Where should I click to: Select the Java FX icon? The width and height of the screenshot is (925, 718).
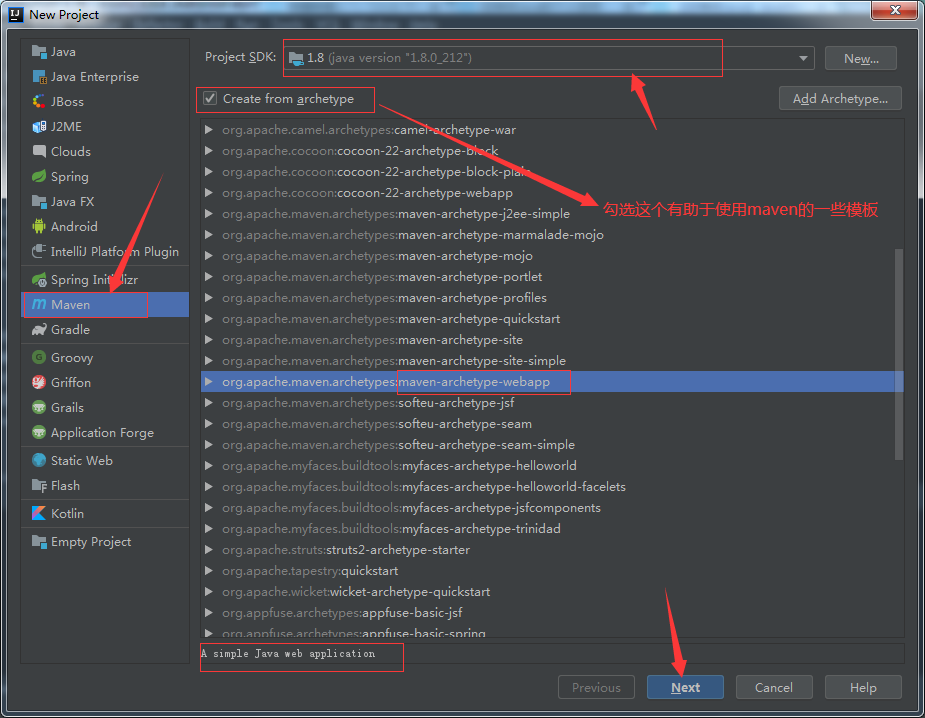[x=39, y=202]
